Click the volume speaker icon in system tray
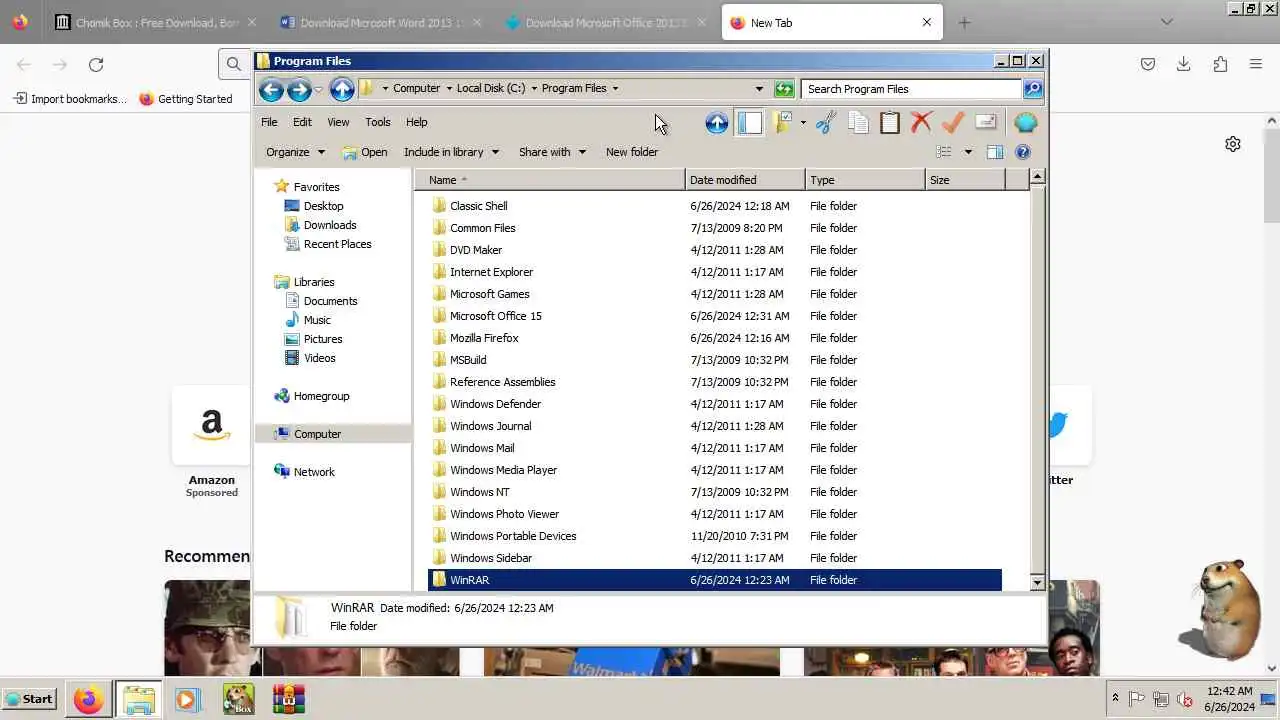Screen dimensions: 1280x720 pos(1185,699)
